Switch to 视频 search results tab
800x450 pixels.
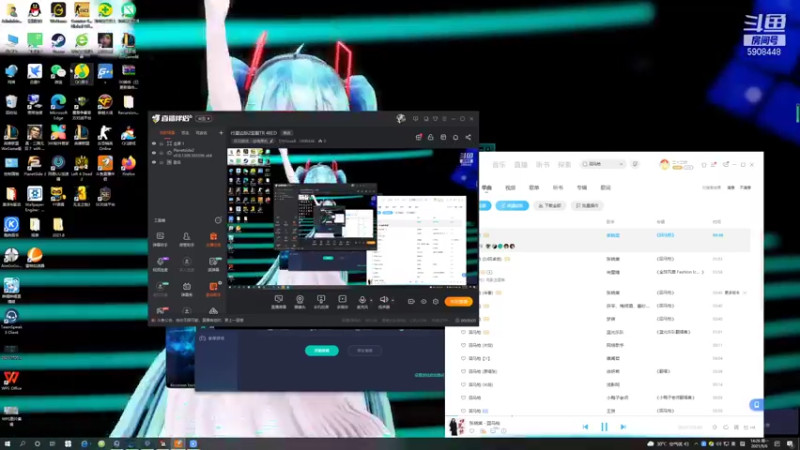(510, 188)
